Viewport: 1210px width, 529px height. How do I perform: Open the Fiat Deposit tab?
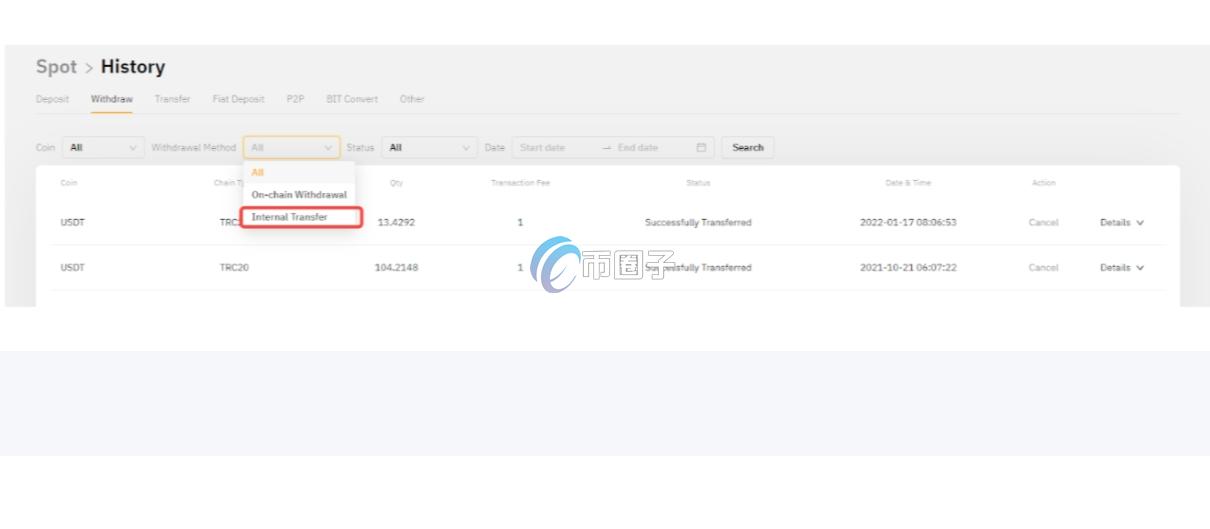pos(238,98)
